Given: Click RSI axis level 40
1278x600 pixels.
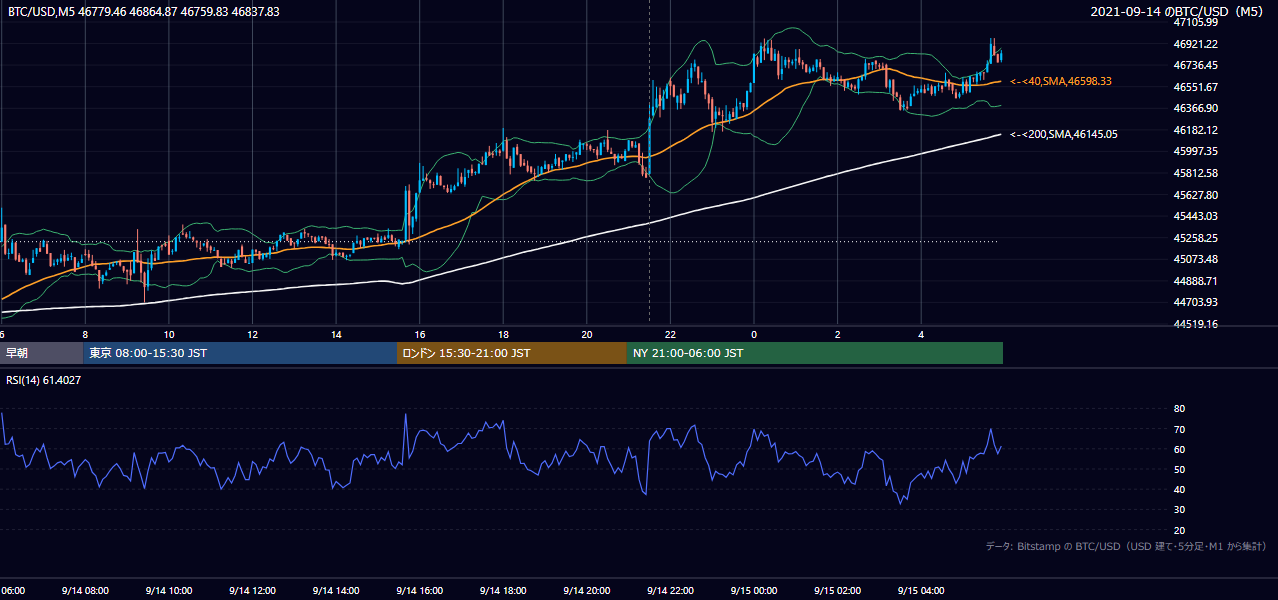Looking at the screenshot, I should [1179, 490].
